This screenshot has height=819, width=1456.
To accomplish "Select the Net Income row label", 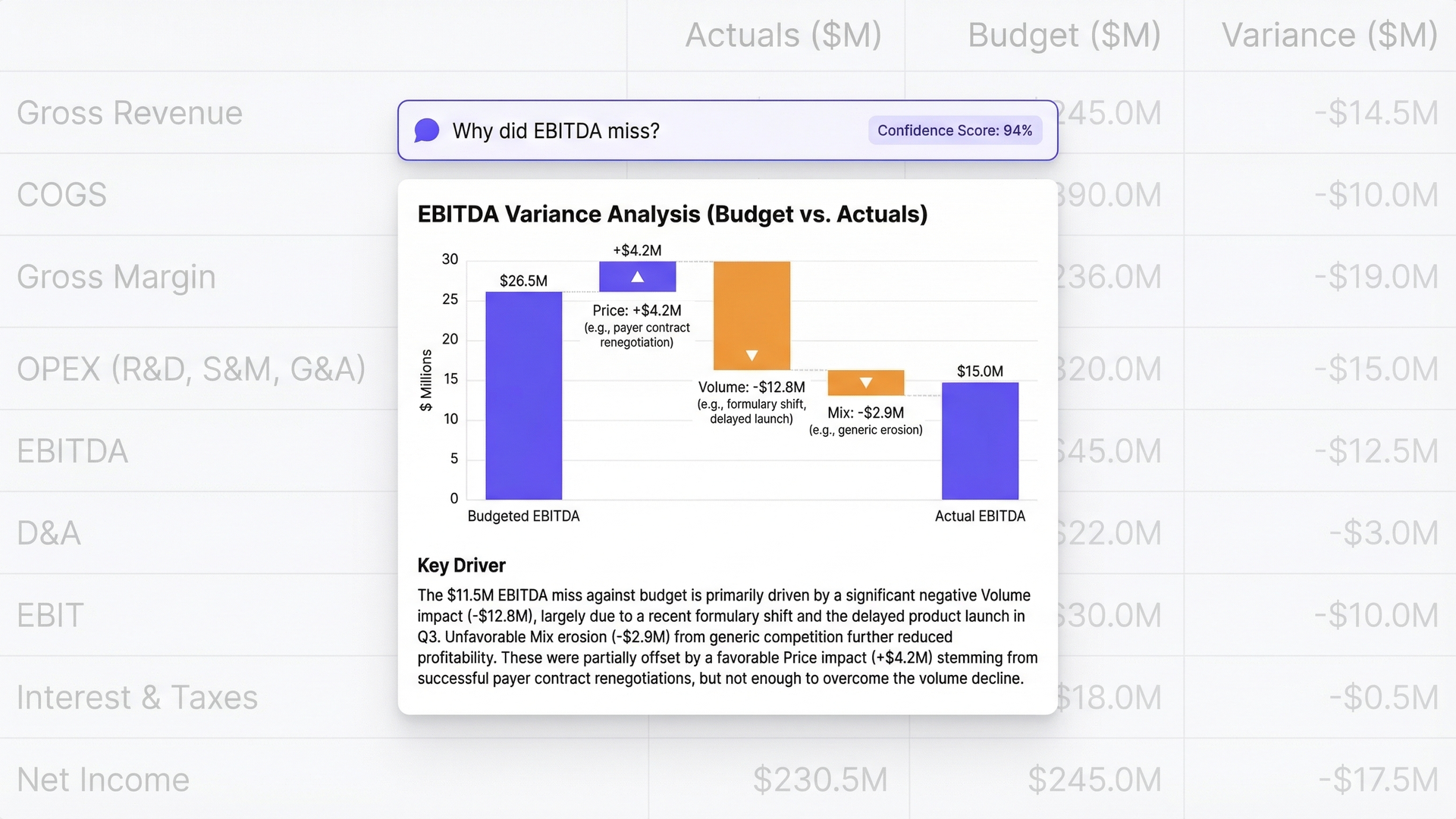I will point(103,780).
